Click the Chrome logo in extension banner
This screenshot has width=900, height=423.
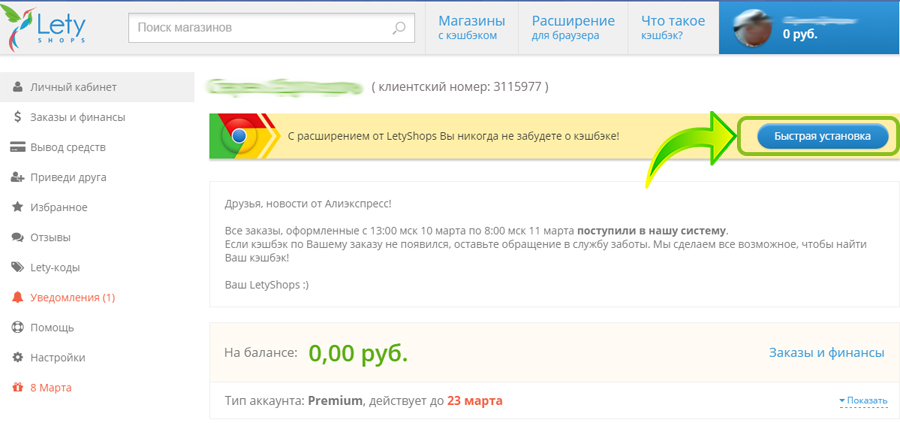point(240,137)
